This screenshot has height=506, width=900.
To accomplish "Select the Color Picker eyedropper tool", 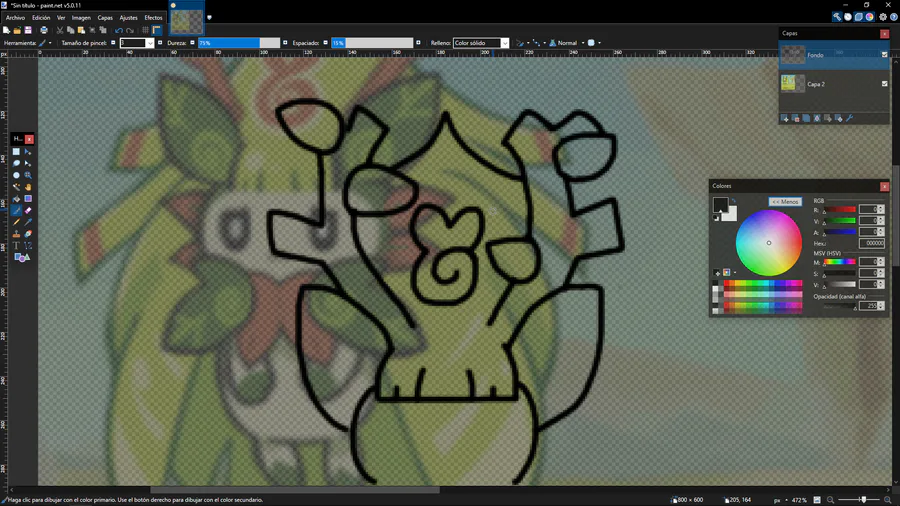I will (x=28, y=222).
